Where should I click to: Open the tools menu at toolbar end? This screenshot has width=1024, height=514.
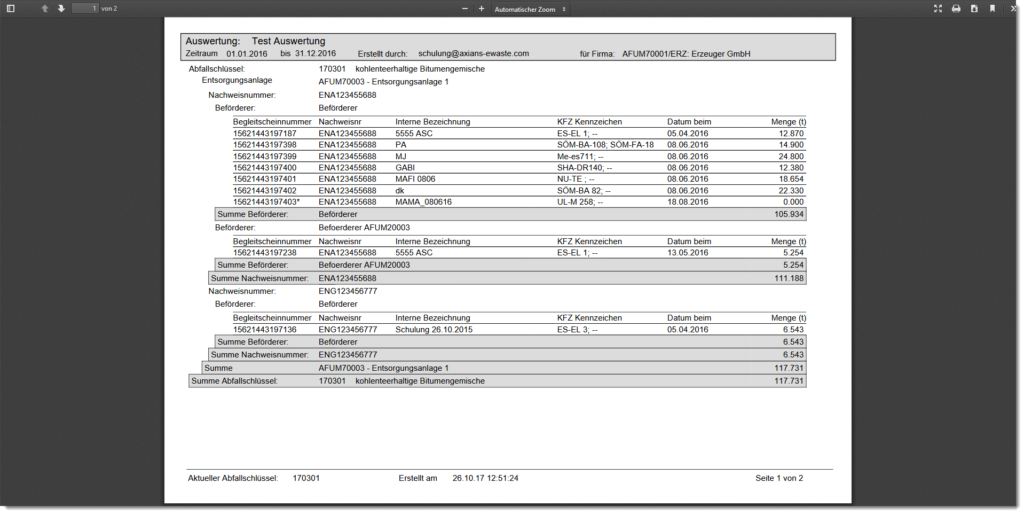point(1014,8)
